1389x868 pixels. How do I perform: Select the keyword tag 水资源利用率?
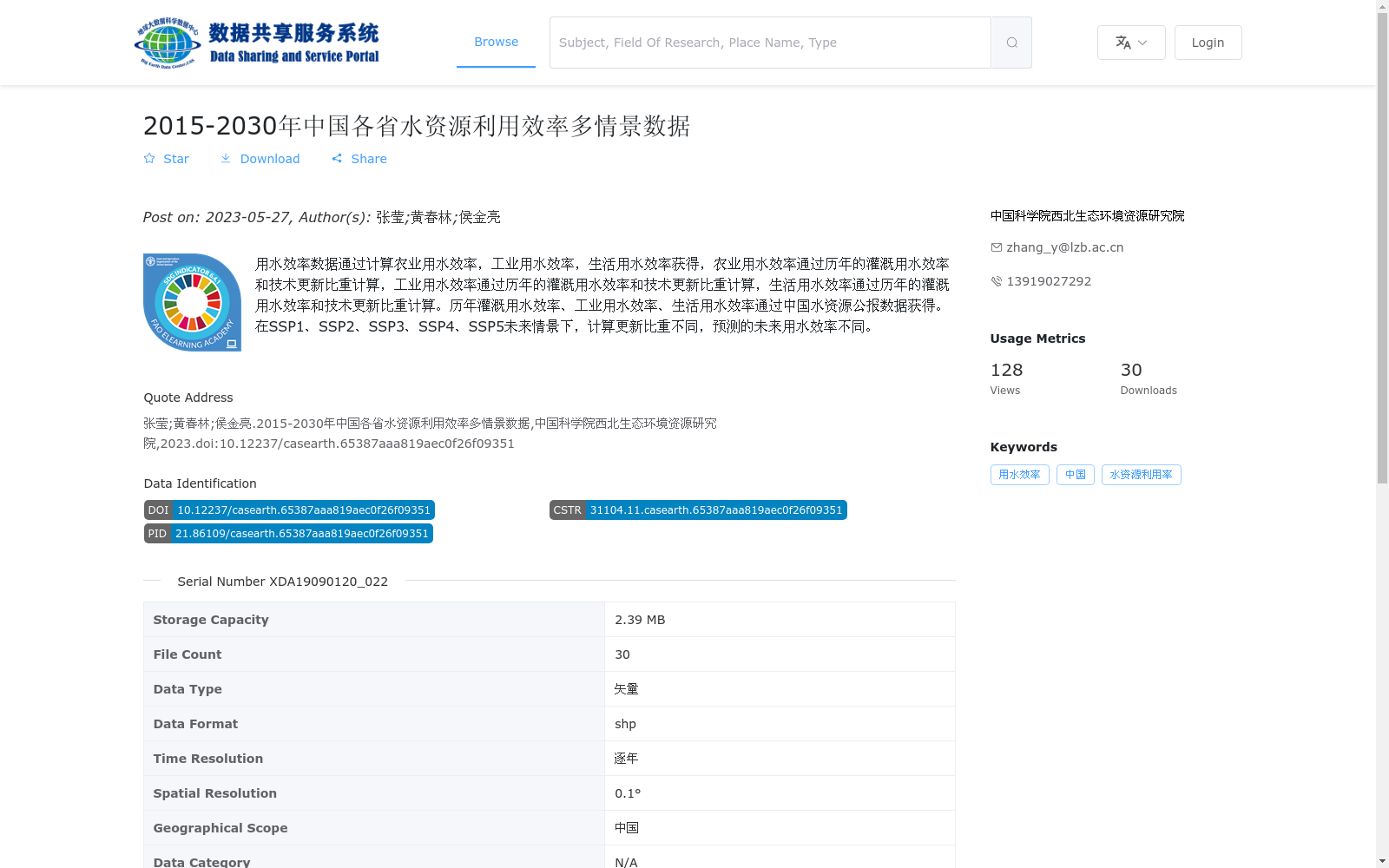[x=1141, y=475]
